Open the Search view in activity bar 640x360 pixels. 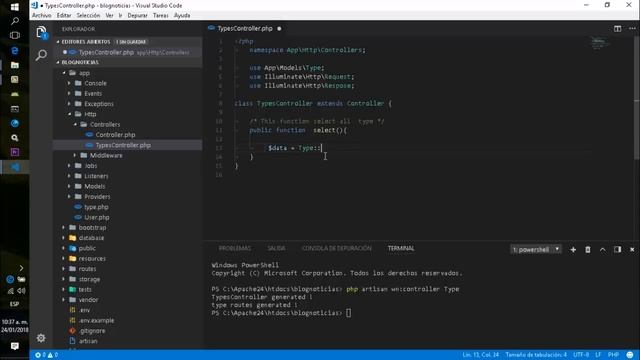41,55
